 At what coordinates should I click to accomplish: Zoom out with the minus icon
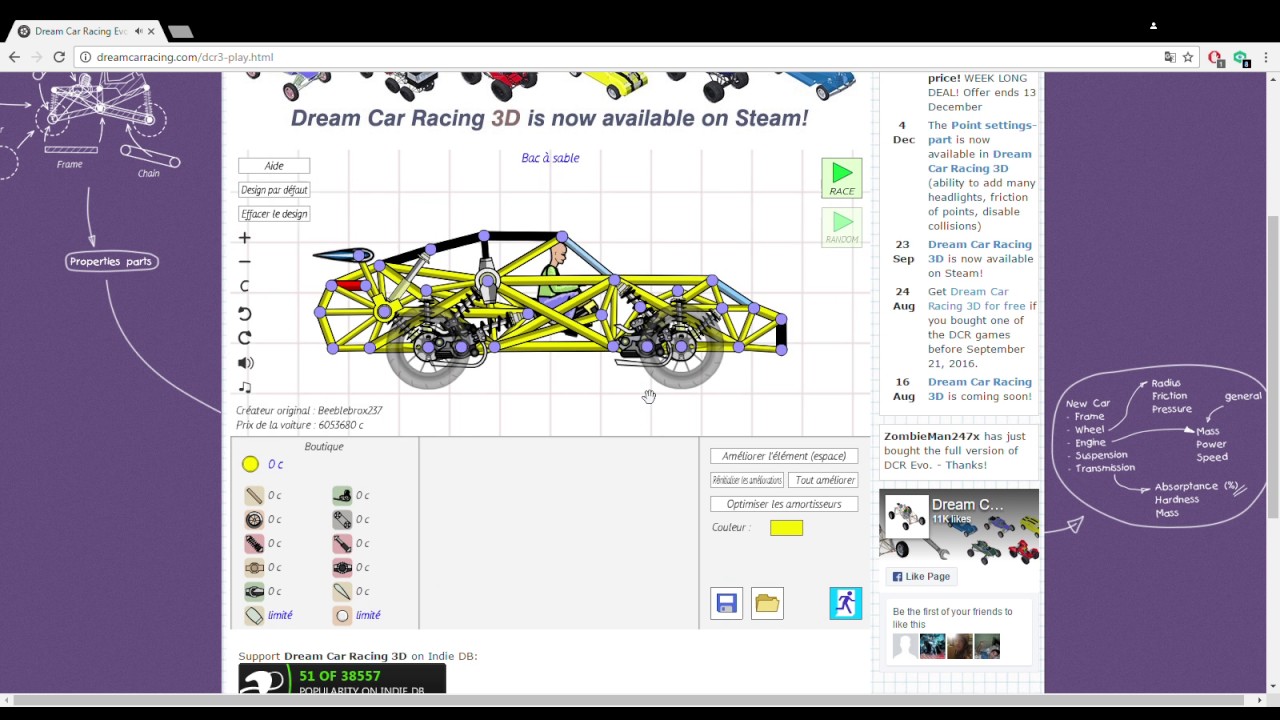(x=245, y=262)
